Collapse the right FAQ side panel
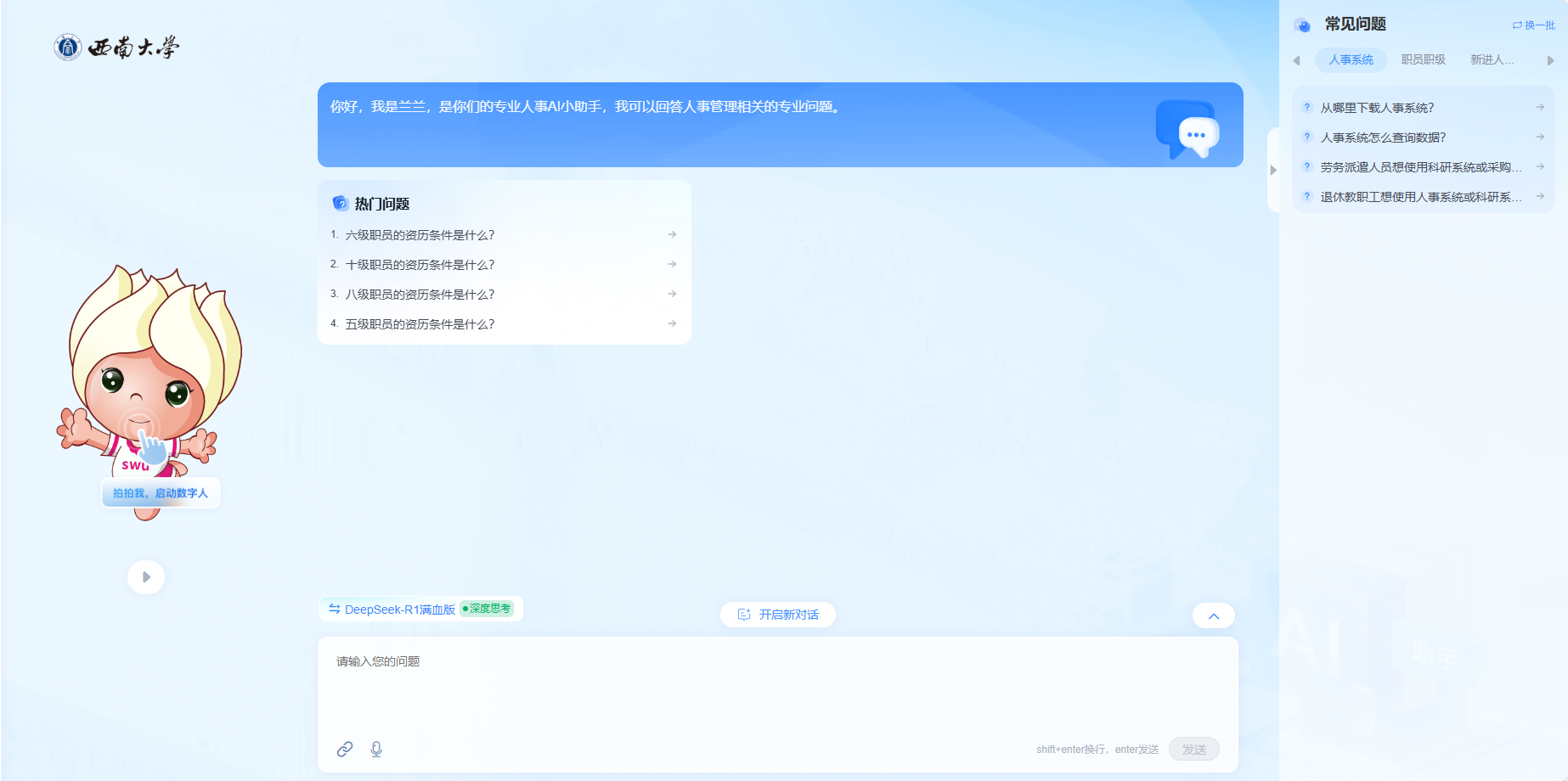 click(x=1272, y=170)
